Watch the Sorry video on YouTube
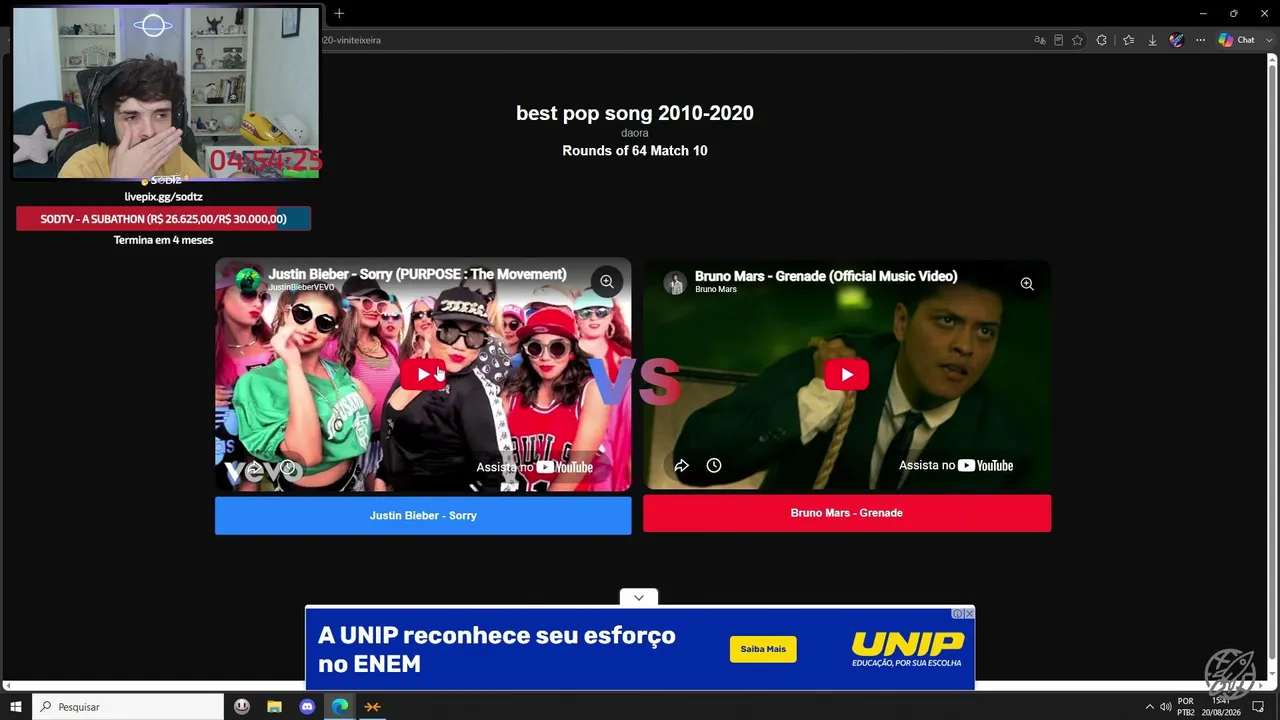 (534, 467)
